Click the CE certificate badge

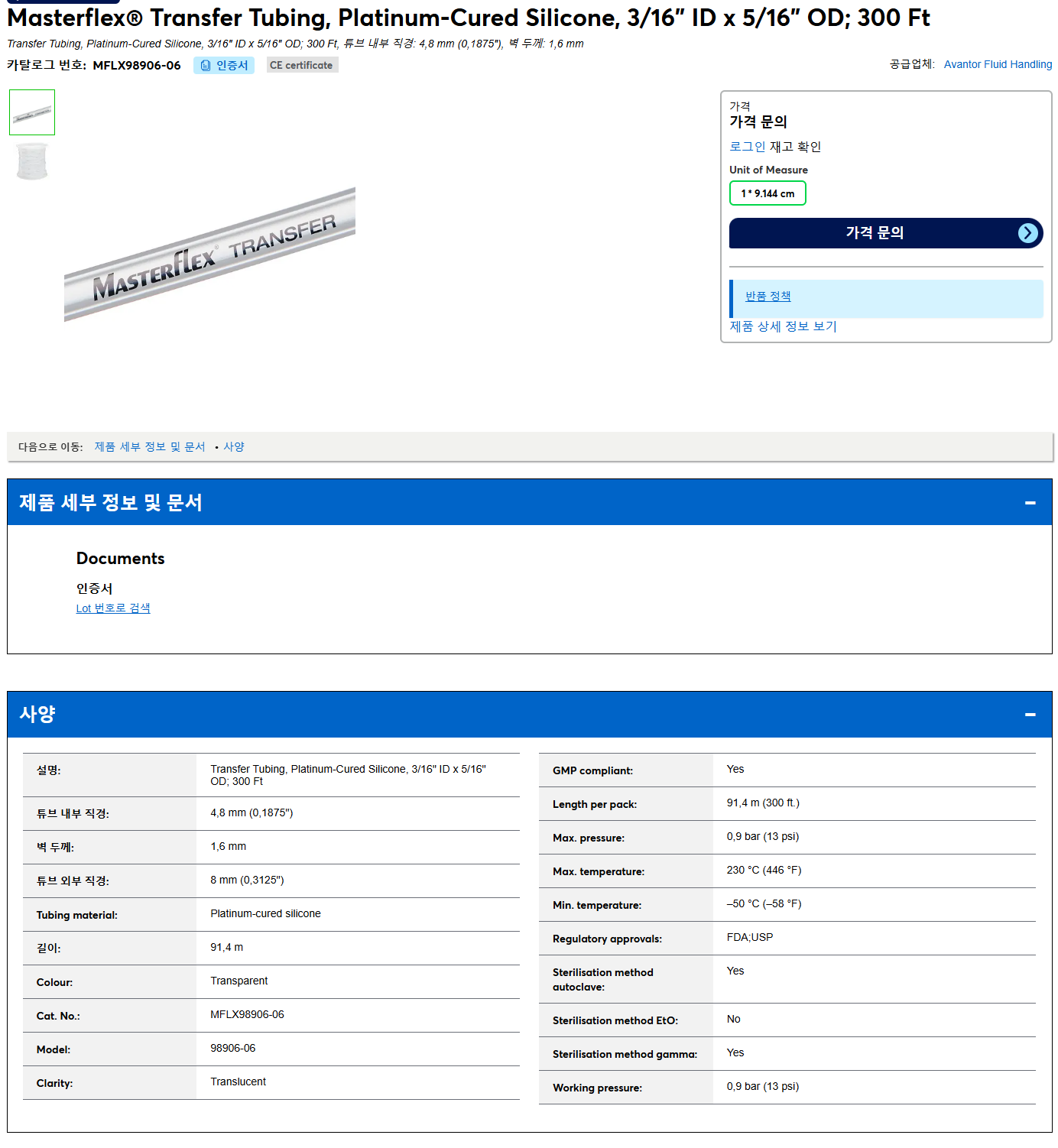[x=302, y=66]
